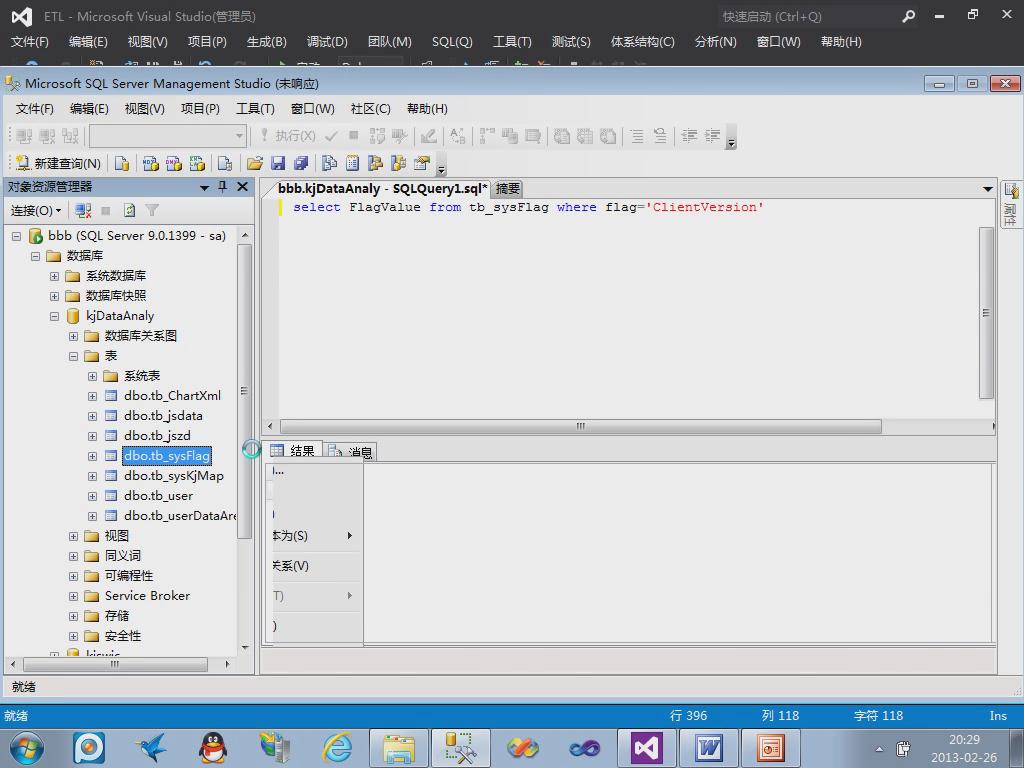1024x768 pixels.
Task: Collapse the bbb server node
Action: 16,236
